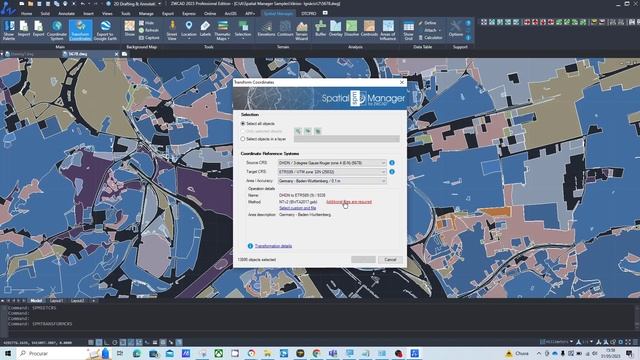Open the Annotate ribbon tab
This screenshot has height=360, width=640.
[x=67, y=13]
